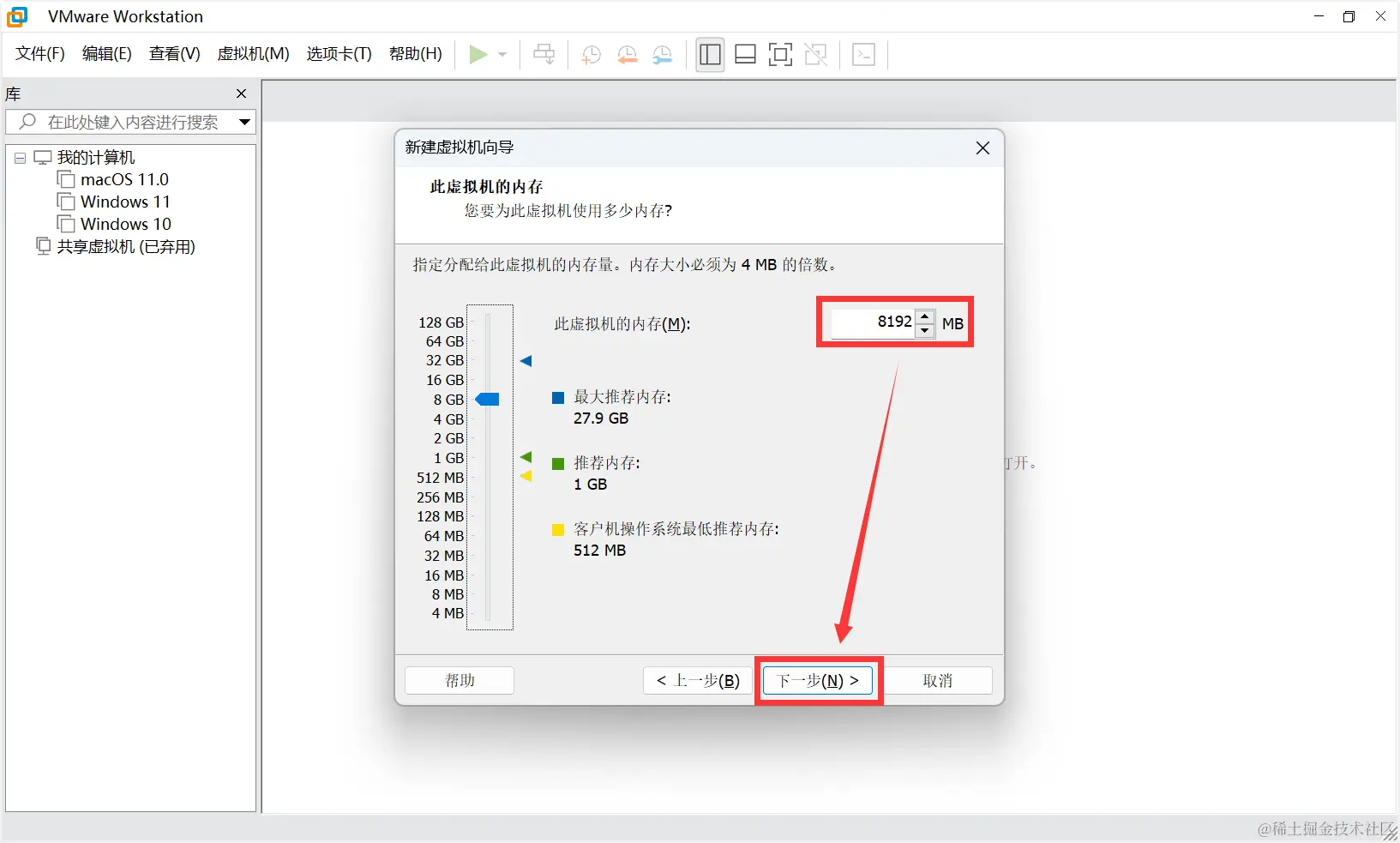
Task: Click the 512 MB minimum memory value under legend
Action: click(x=600, y=551)
